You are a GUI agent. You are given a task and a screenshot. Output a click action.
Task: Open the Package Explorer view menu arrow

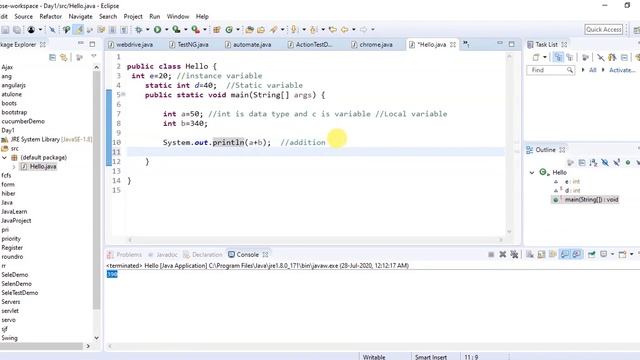[x=94, y=57]
